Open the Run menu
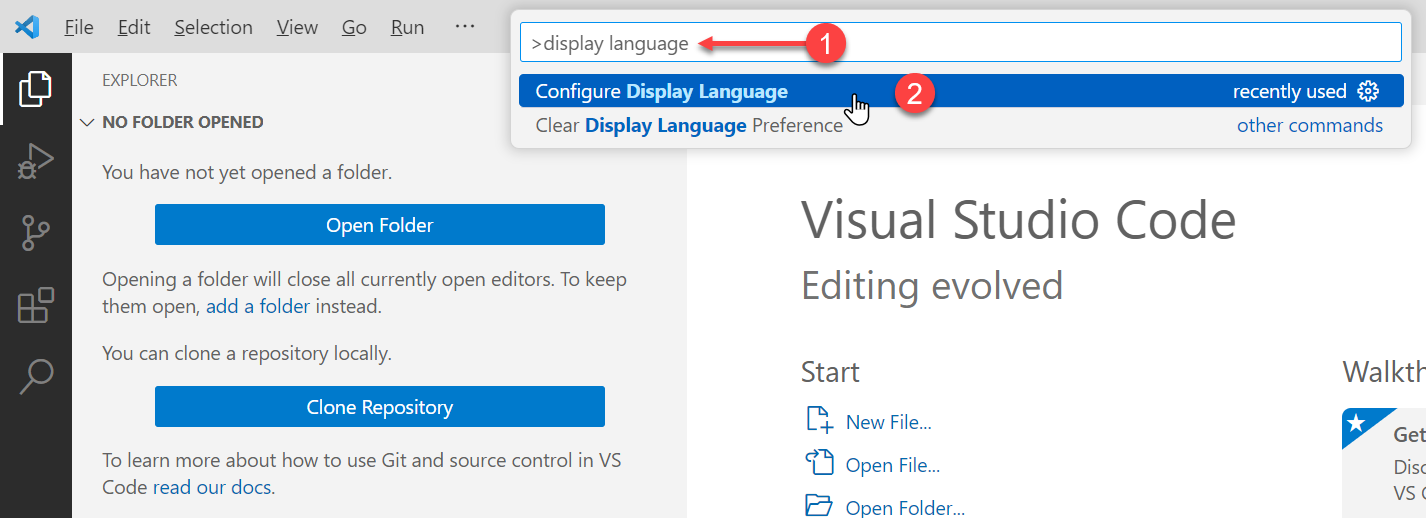Viewport: 1426px width, 518px height. point(407,27)
